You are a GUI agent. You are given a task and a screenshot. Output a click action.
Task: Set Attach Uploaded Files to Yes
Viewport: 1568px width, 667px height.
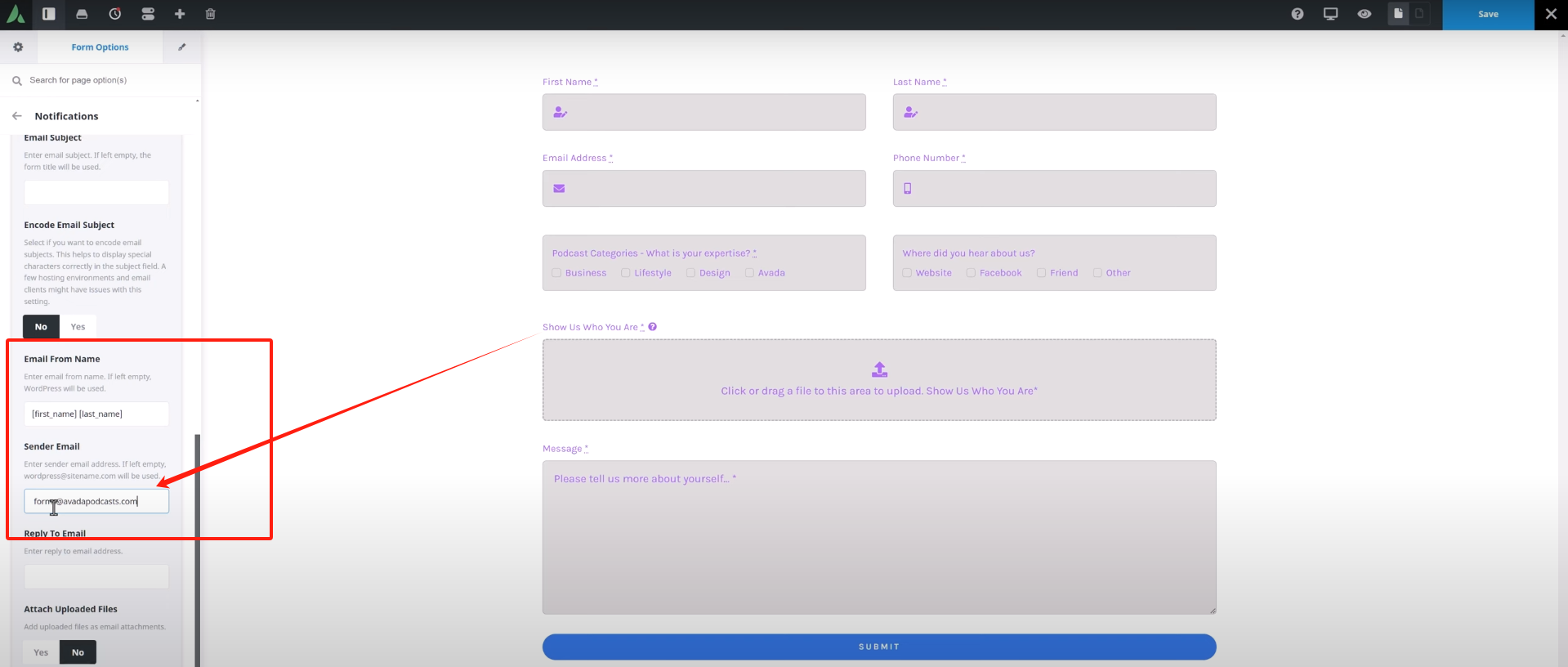(x=41, y=652)
